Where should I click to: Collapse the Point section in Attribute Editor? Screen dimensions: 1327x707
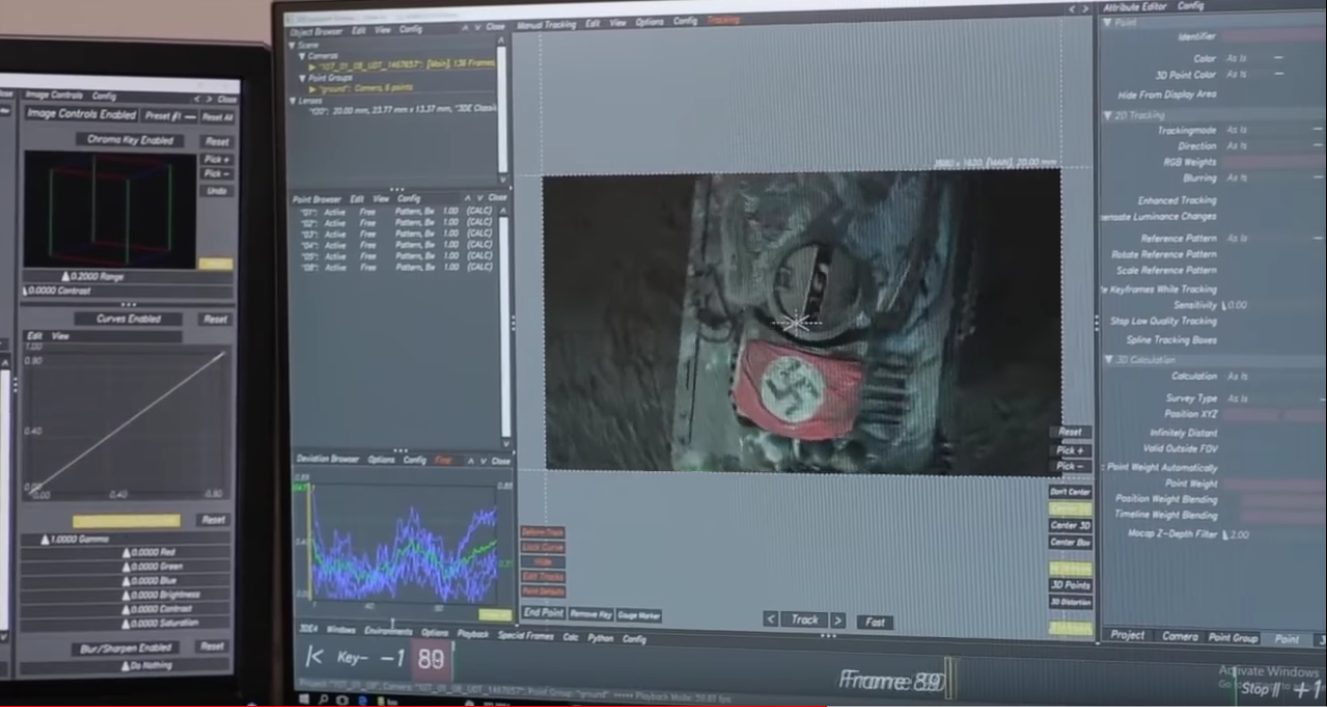[x=1108, y=22]
